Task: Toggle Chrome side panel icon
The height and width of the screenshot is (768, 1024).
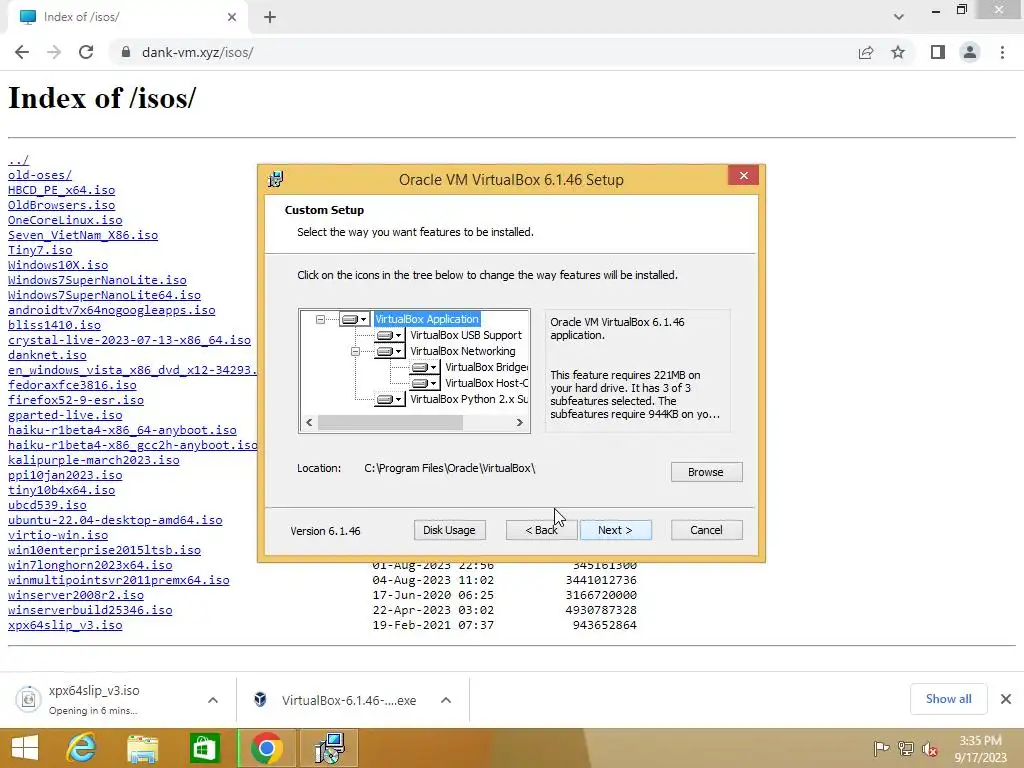Action: click(938, 52)
